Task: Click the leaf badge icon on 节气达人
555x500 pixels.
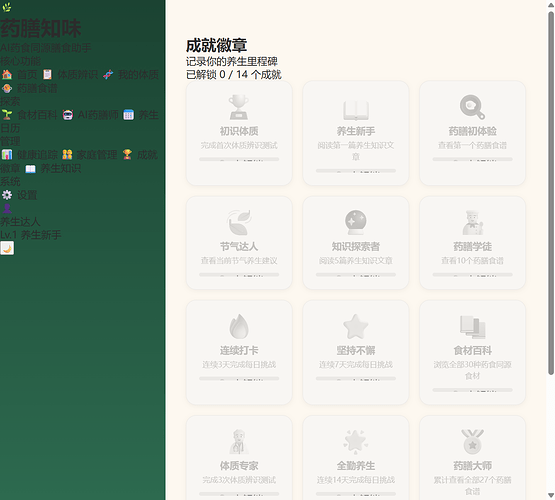Action: [x=239, y=223]
